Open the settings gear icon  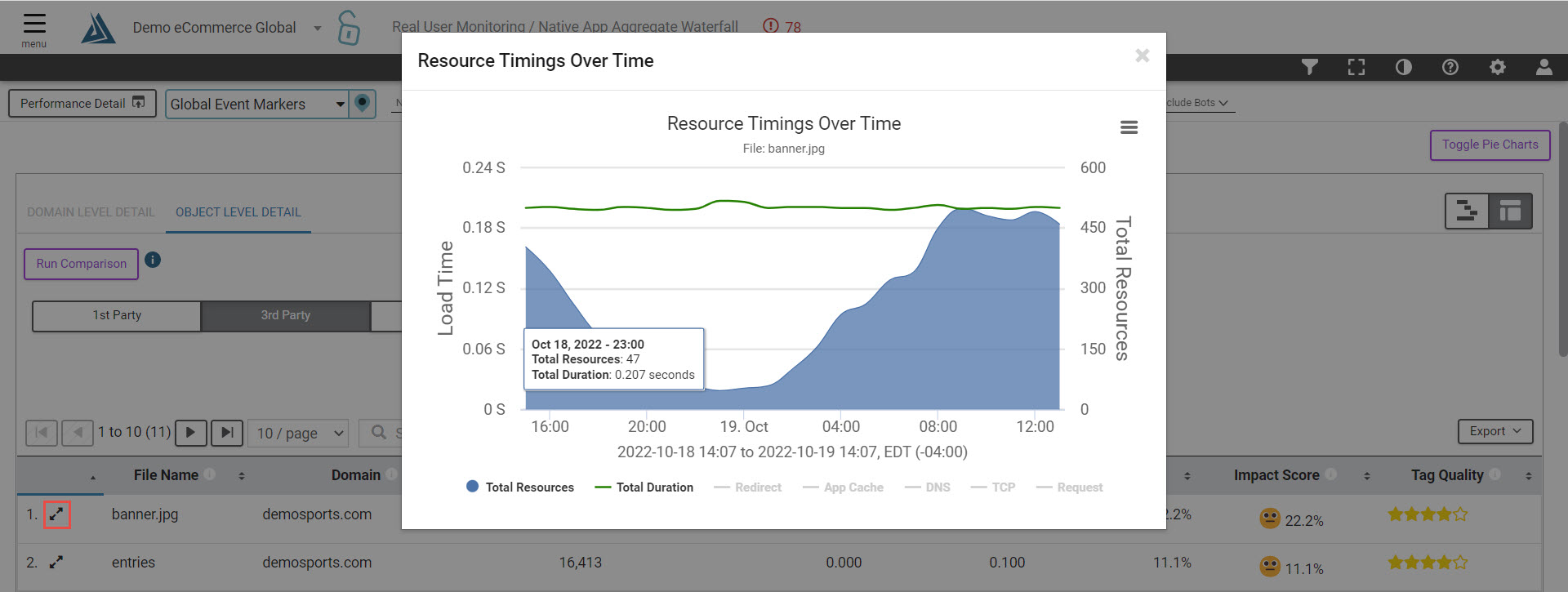[x=1497, y=68]
